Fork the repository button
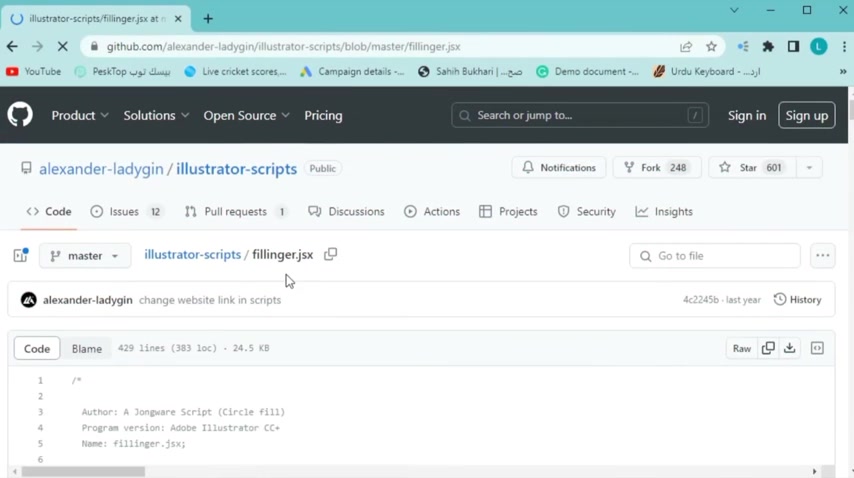This screenshot has height=478, width=854. pyautogui.click(x=657, y=168)
